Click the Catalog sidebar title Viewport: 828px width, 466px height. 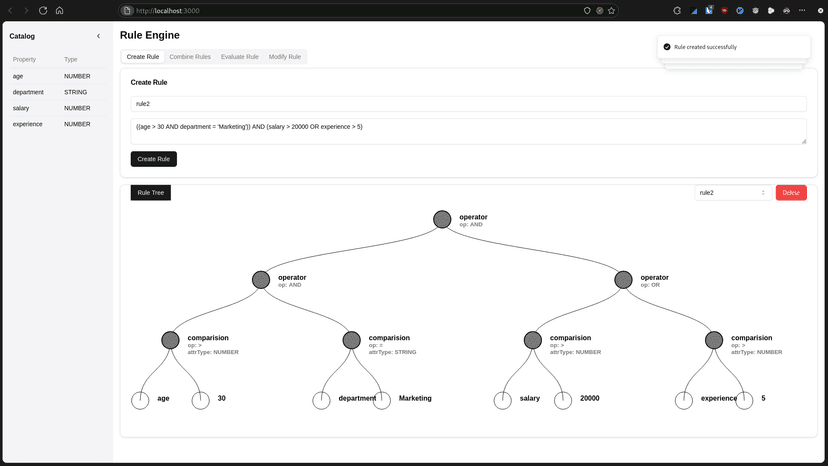[x=22, y=36]
